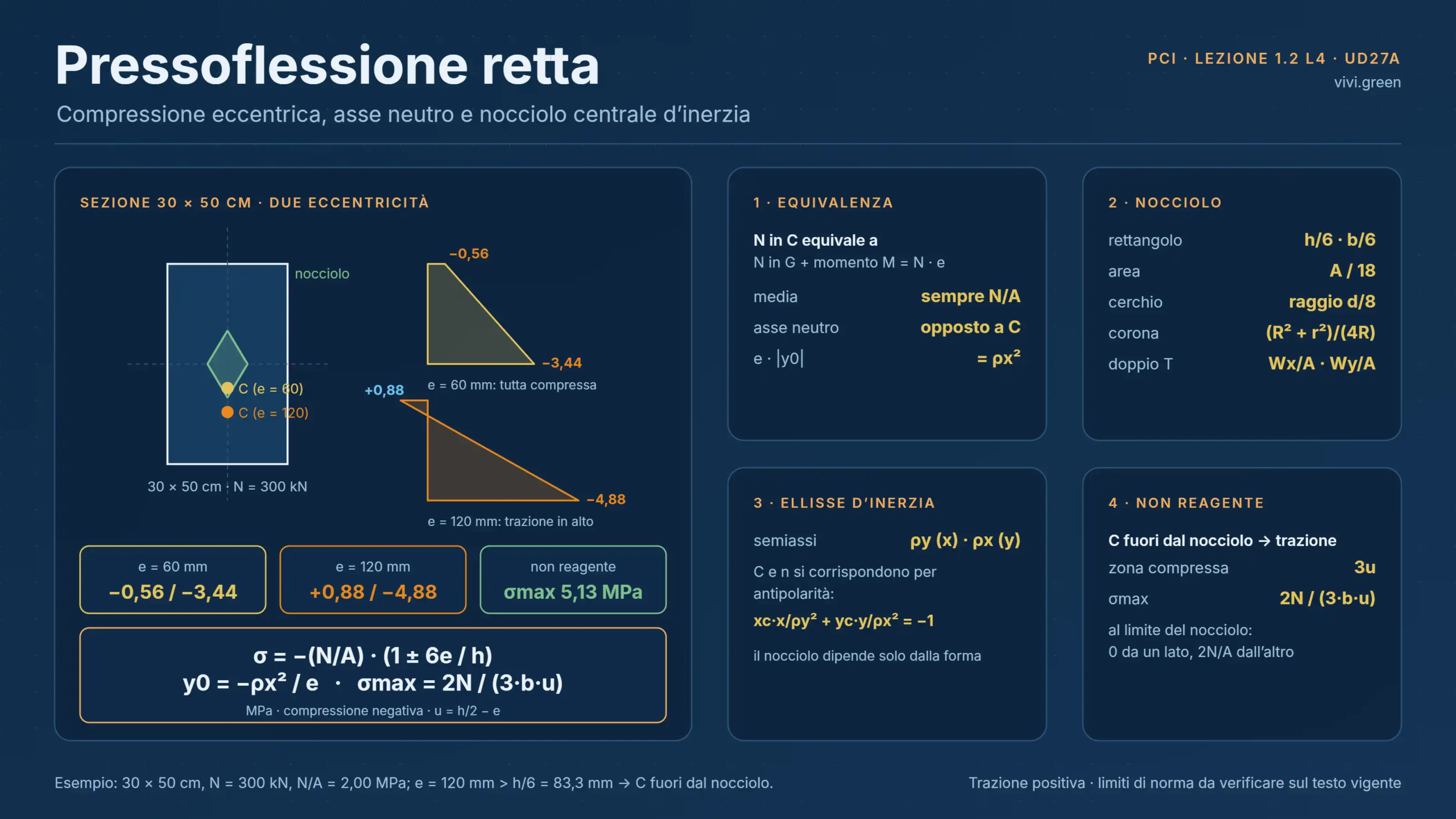This screenshot has height=819, width=1456.
Task: Click footer note 'Trazione positiva · limiti di norma'
Action: click(x=1185, y=783)
